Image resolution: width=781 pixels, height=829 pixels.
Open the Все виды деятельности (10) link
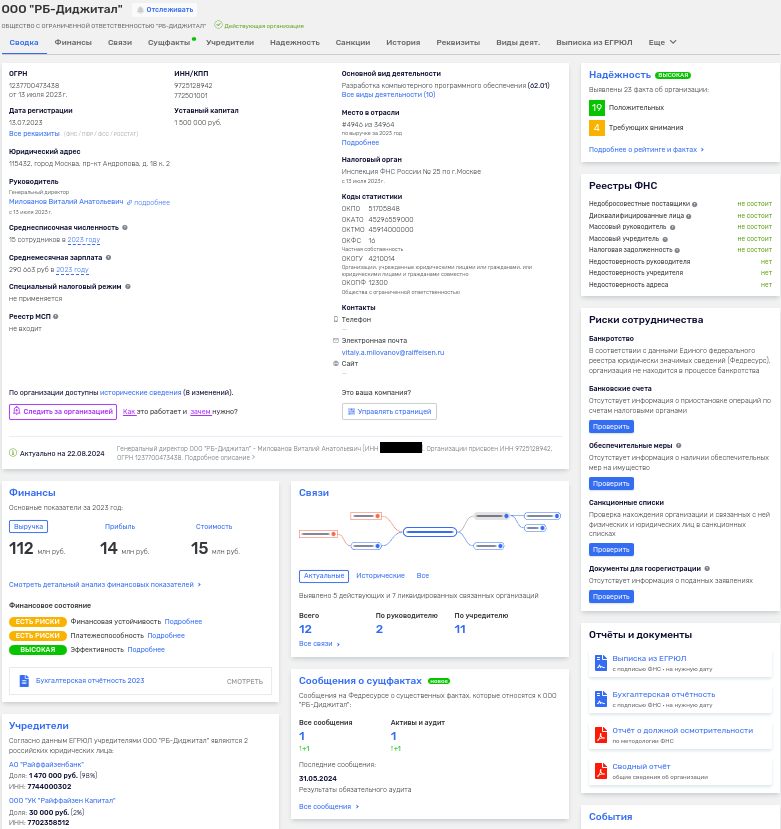388,95
